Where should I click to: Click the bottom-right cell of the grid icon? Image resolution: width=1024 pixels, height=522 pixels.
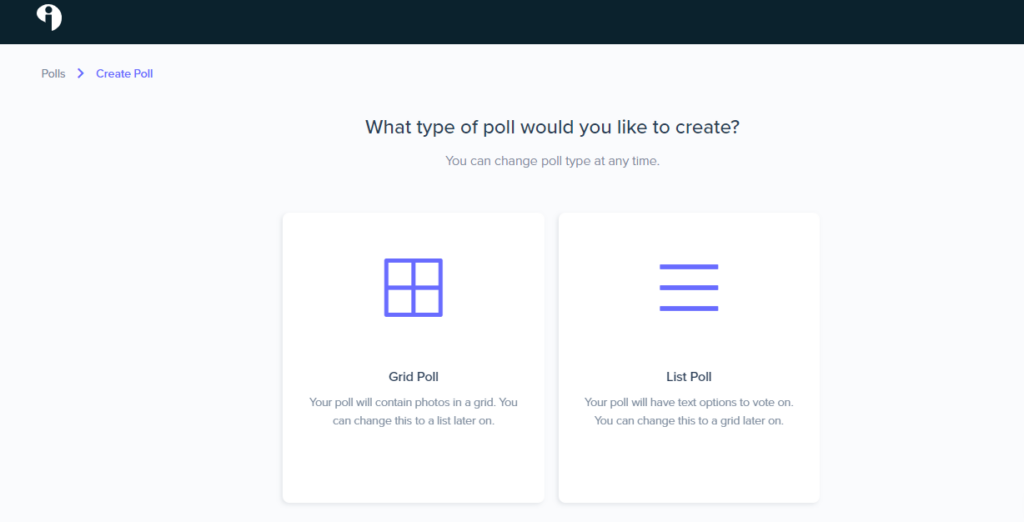click(x=427, y=301)
